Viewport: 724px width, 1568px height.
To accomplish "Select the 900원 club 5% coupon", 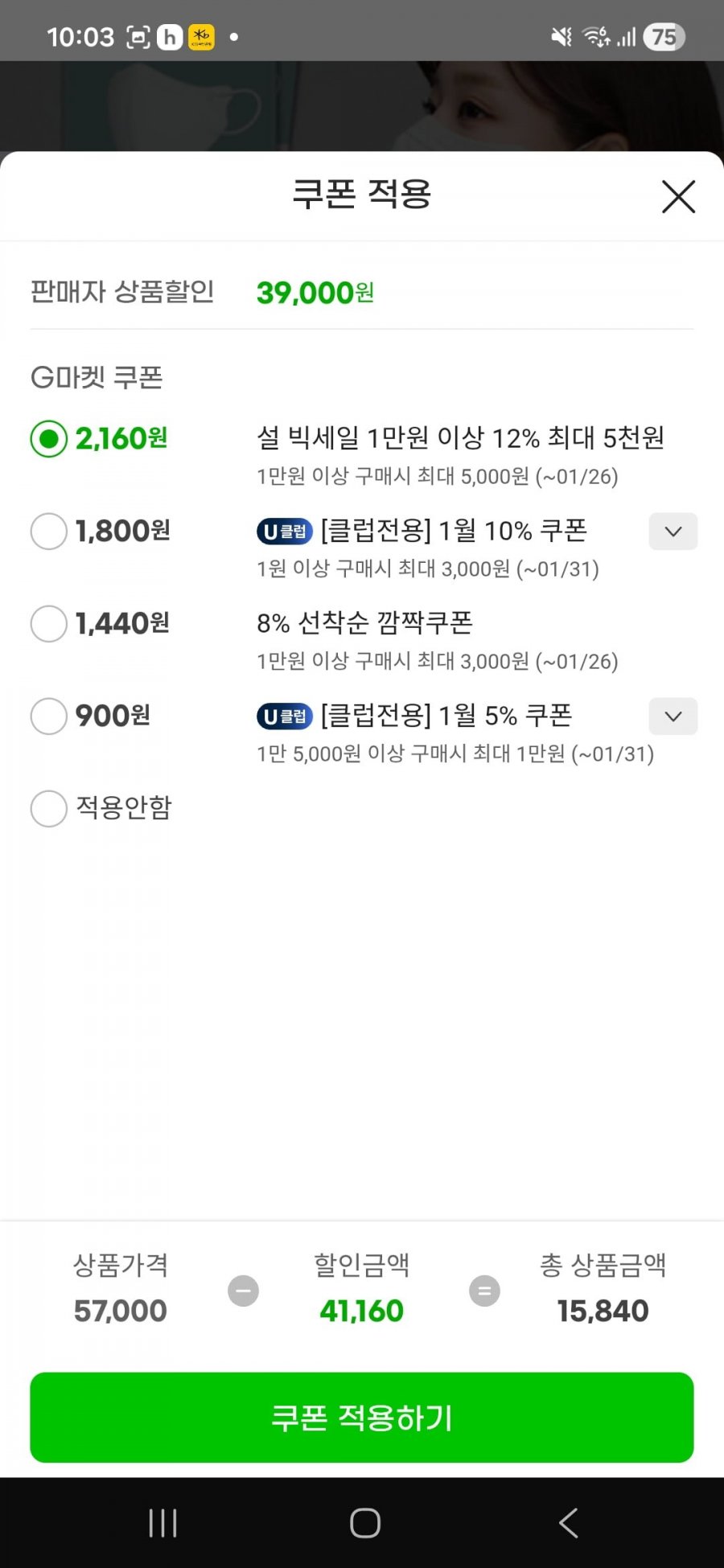I will pos(49,716).
